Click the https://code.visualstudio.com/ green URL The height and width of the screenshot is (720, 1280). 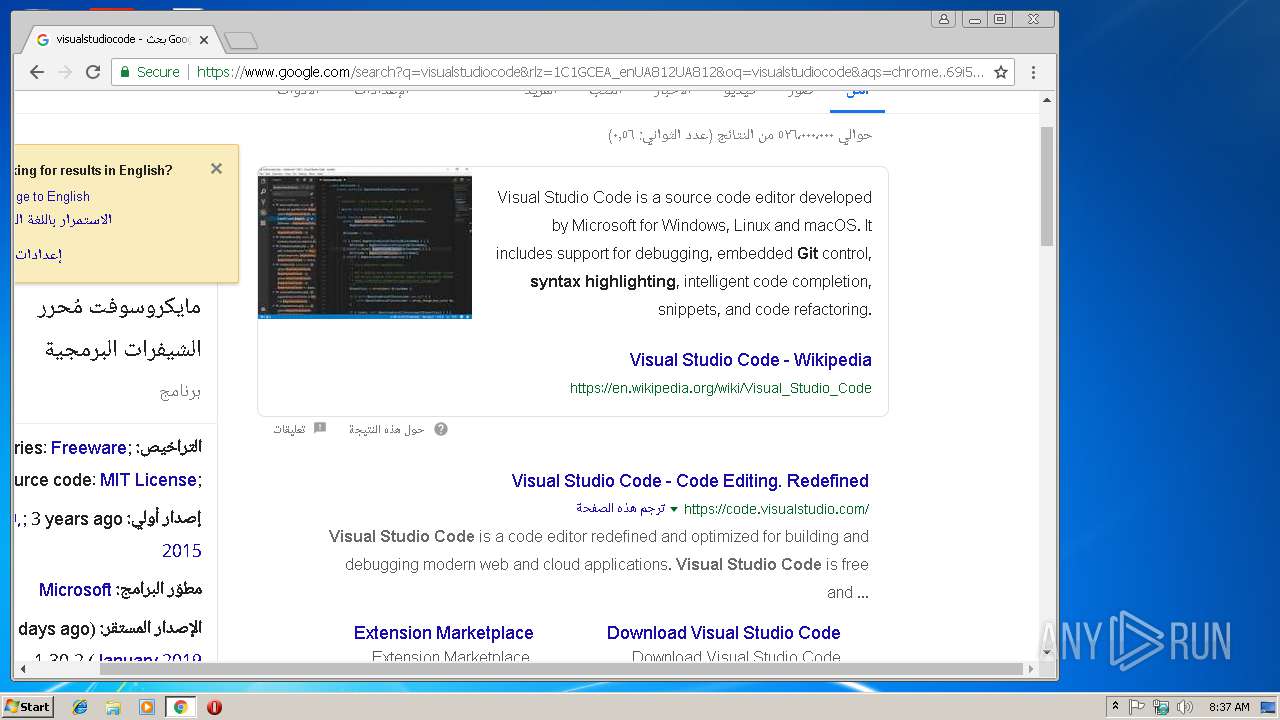pyautogui.click(x=776, y=509)
